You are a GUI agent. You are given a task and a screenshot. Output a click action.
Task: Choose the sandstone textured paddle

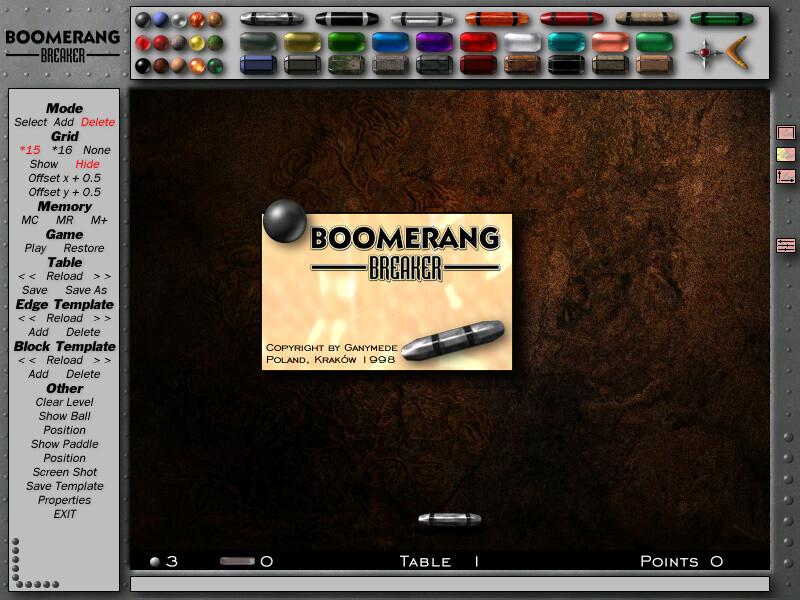pyautogui.click(x=647, y=19)
